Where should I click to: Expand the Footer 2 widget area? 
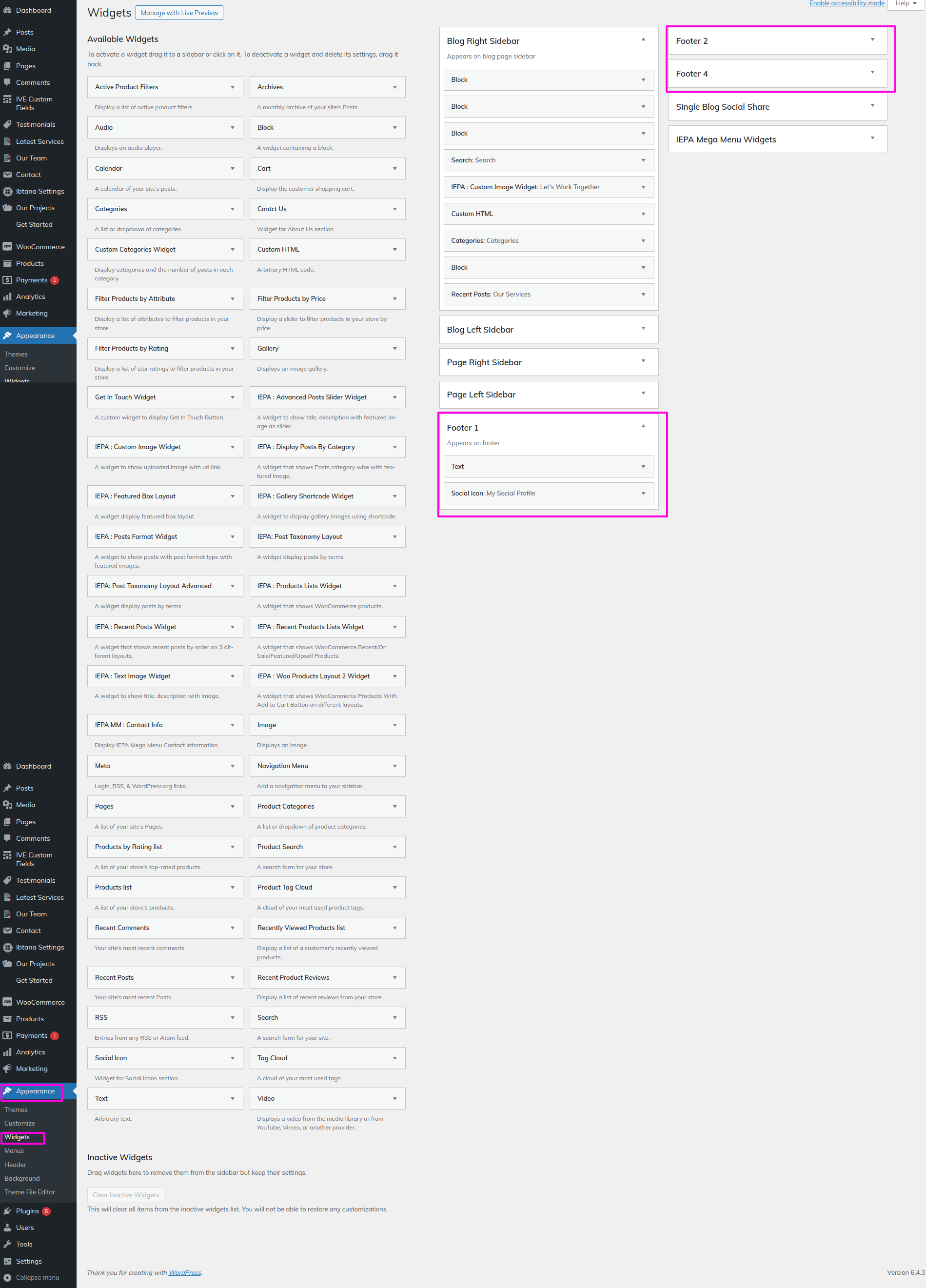[x=872, y=40]
